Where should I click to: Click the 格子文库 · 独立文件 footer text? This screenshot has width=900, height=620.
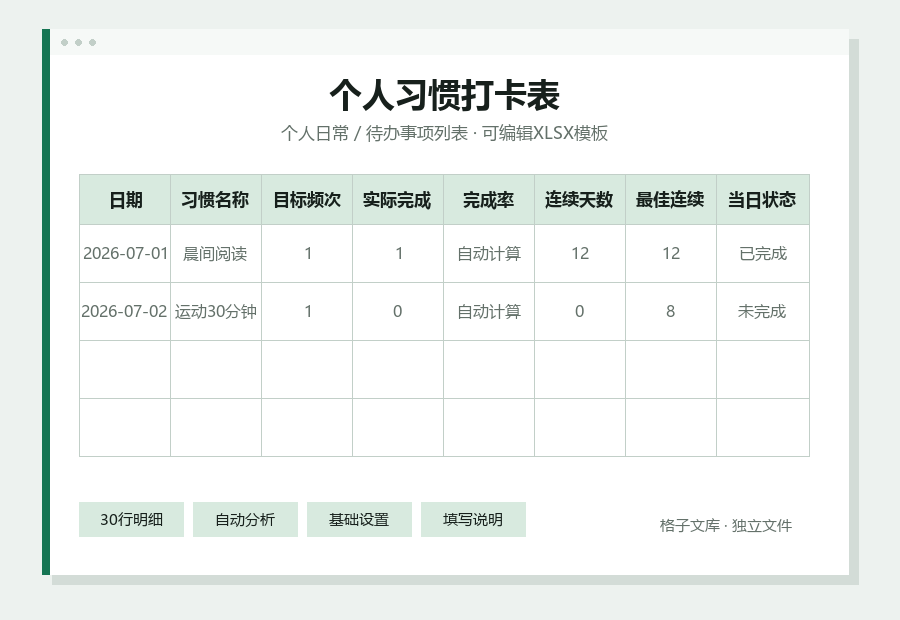click(x=726, y=525)
